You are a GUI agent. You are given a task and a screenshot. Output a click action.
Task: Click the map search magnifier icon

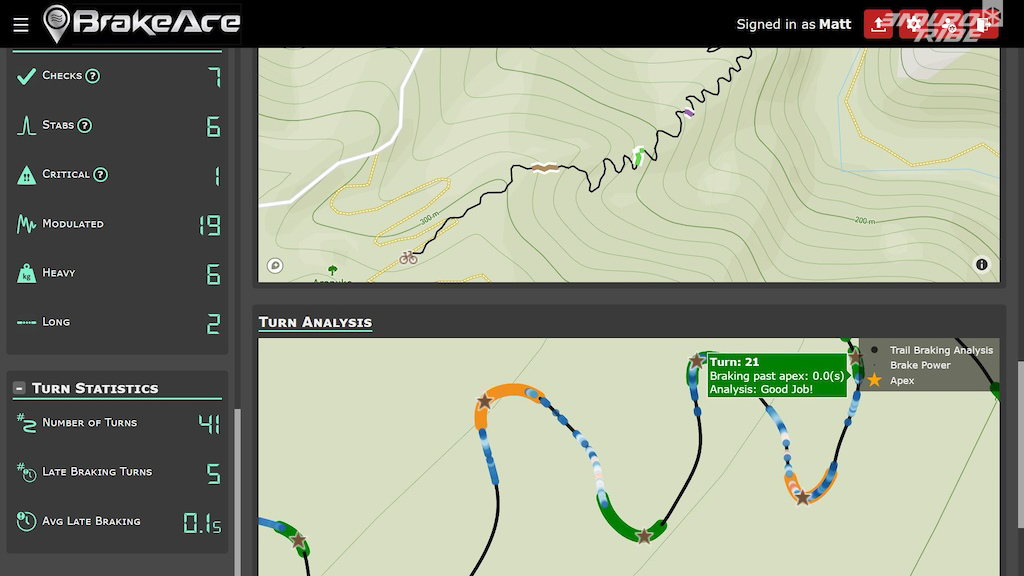(275, 266)
